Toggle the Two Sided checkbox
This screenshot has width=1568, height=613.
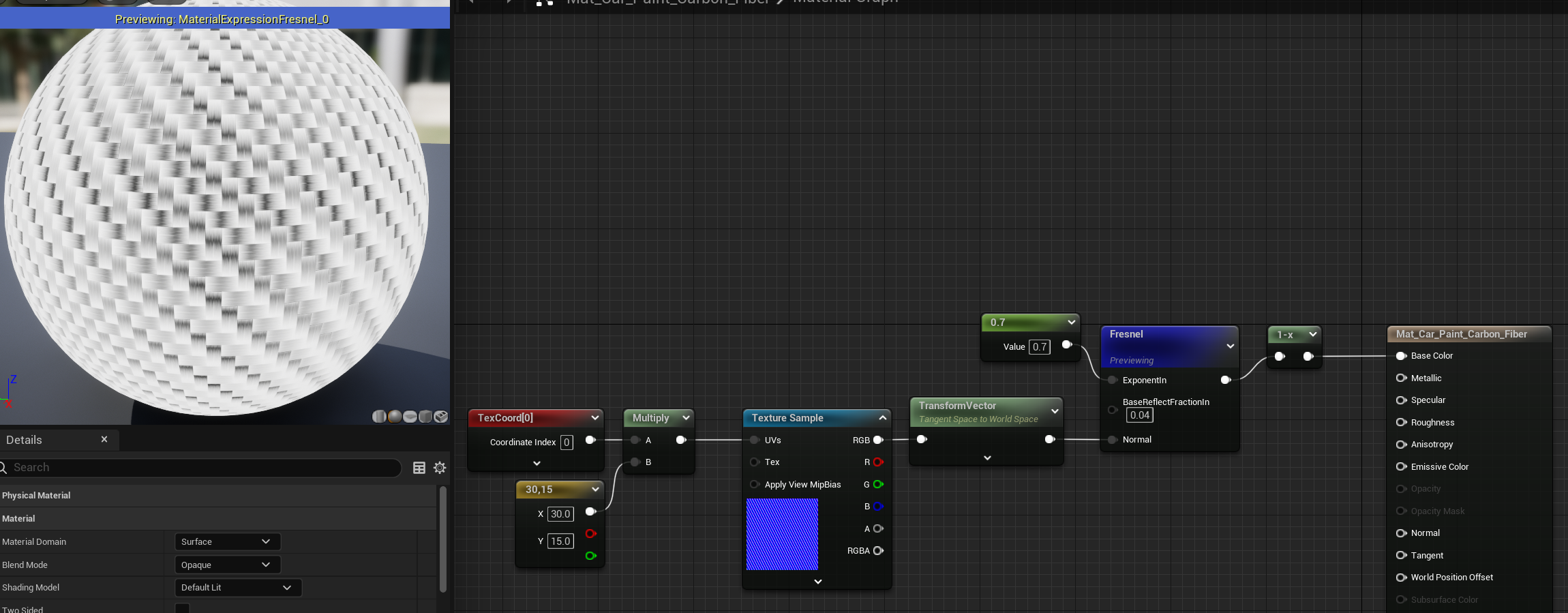pyautogui.click(x=182, y=608)
